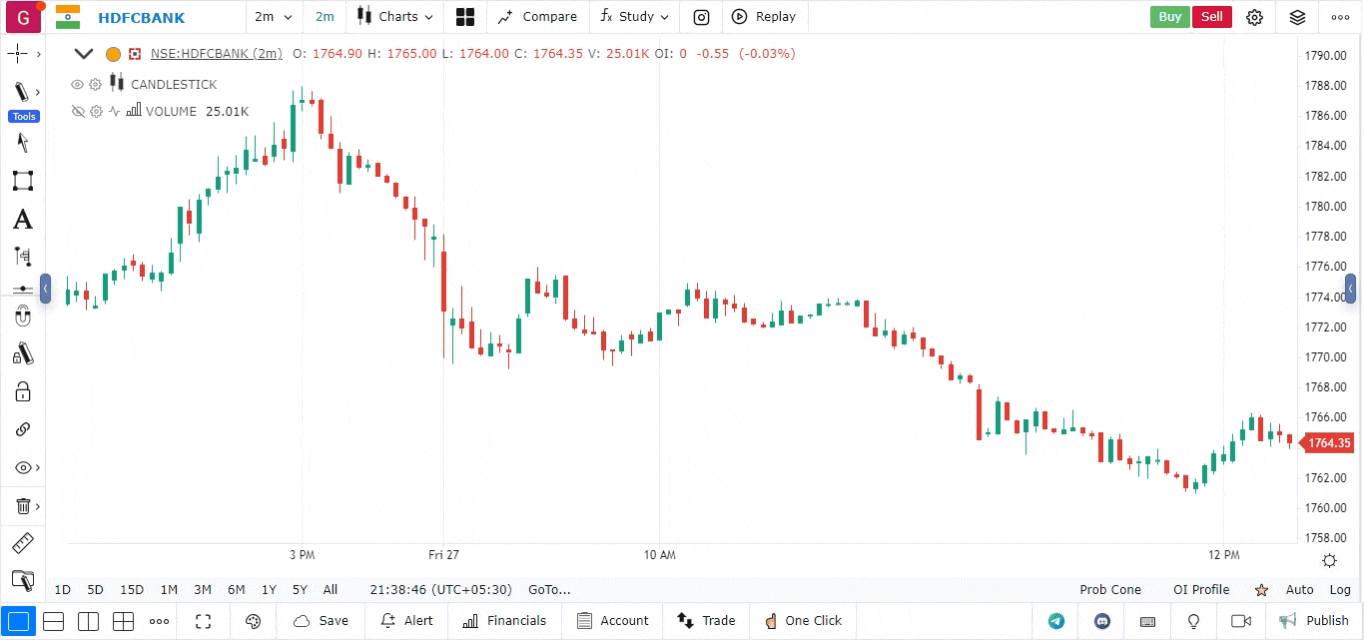The image size is (1364, 640).
Task: Open the Discord icon
Action: [1102, 621]
